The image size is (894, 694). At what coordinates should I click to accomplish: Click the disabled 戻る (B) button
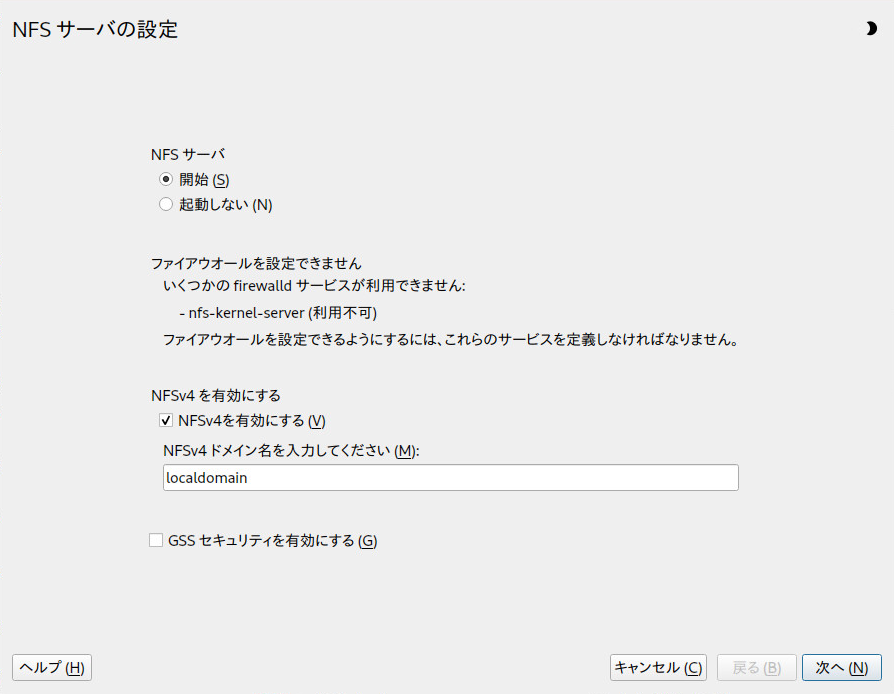coord(757,667)
